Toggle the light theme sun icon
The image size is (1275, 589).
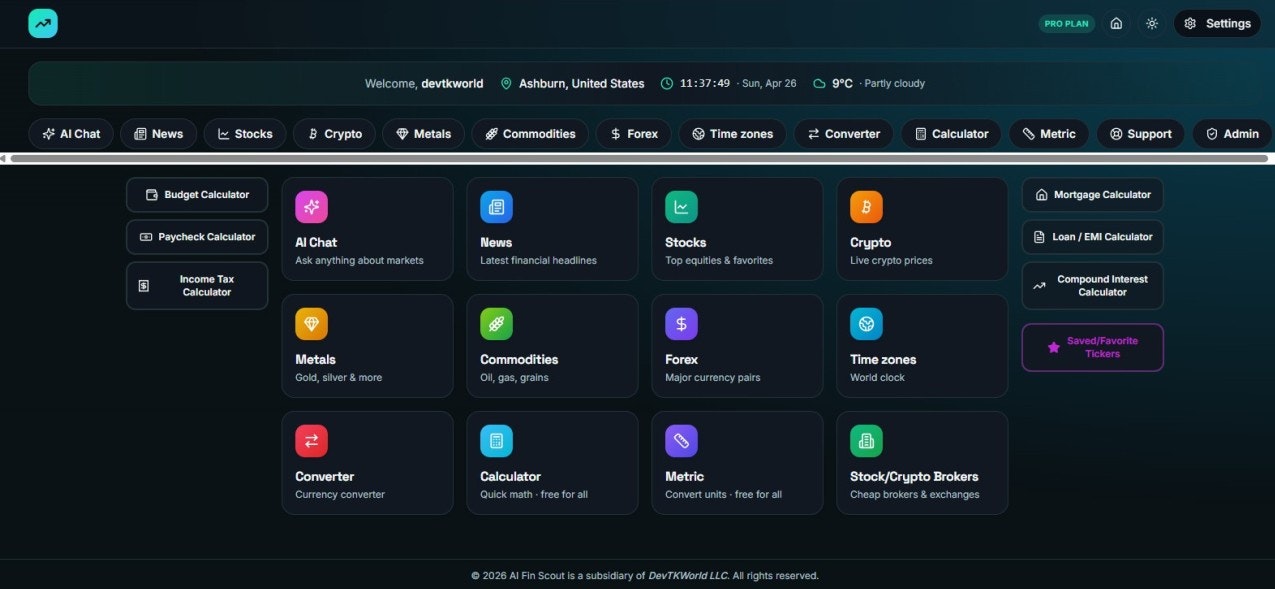(x=1151, y=23)
